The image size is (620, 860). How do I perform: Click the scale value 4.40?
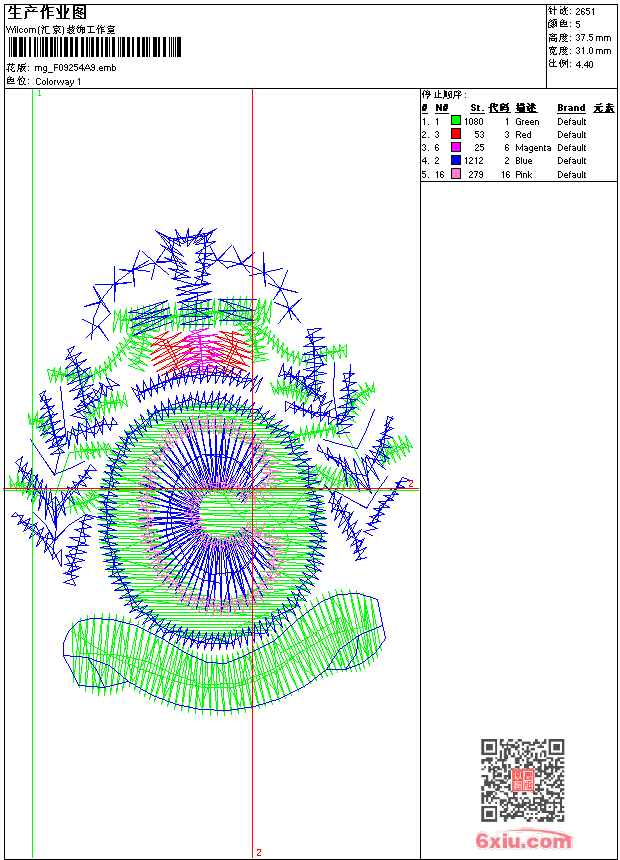pos(584,64)
